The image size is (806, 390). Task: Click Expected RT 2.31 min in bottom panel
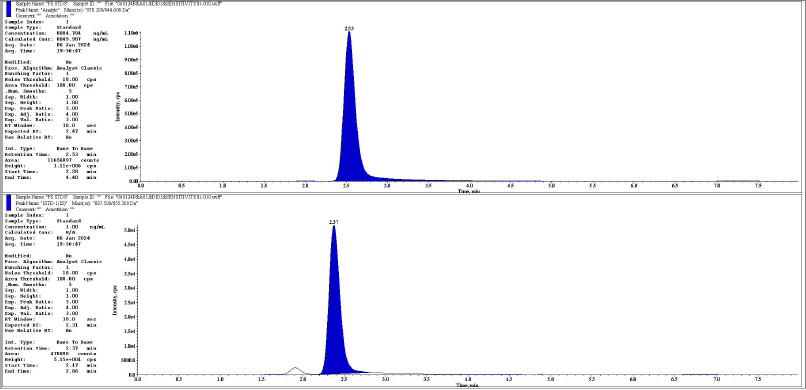(51, 325)
